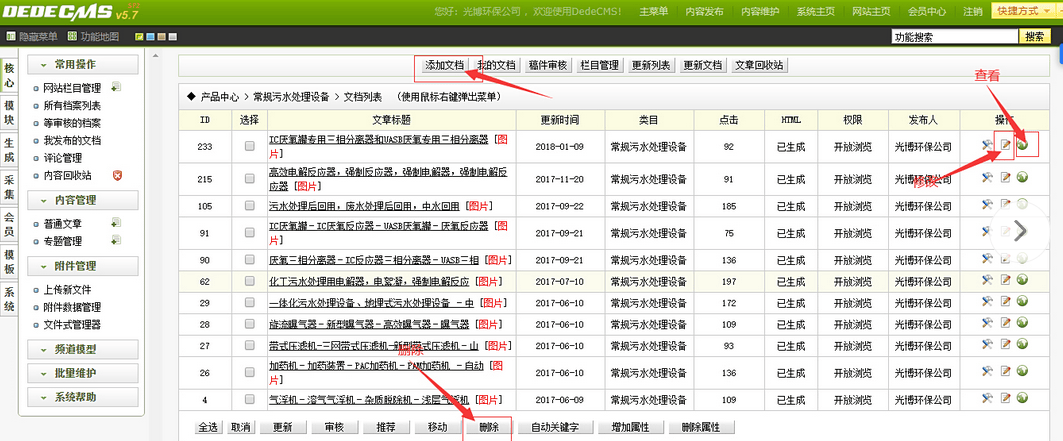Collapse the 常用操作 sidebar section
Image resolution: width=1063 pixels, height=441 pixels.
(83, 64)
